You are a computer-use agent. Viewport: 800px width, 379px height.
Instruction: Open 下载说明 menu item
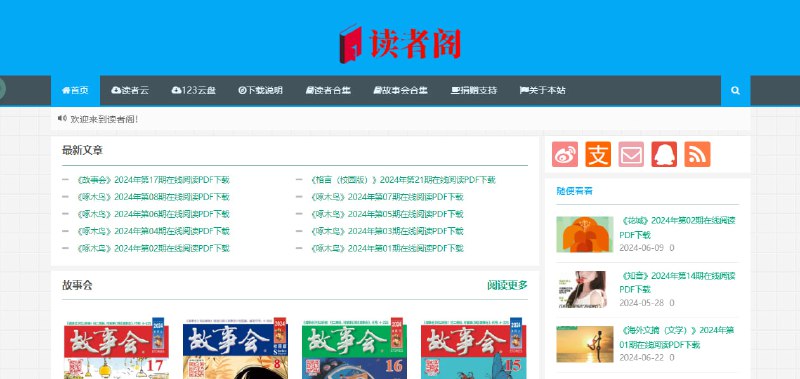pyautogui.click(x=260, y=91)
